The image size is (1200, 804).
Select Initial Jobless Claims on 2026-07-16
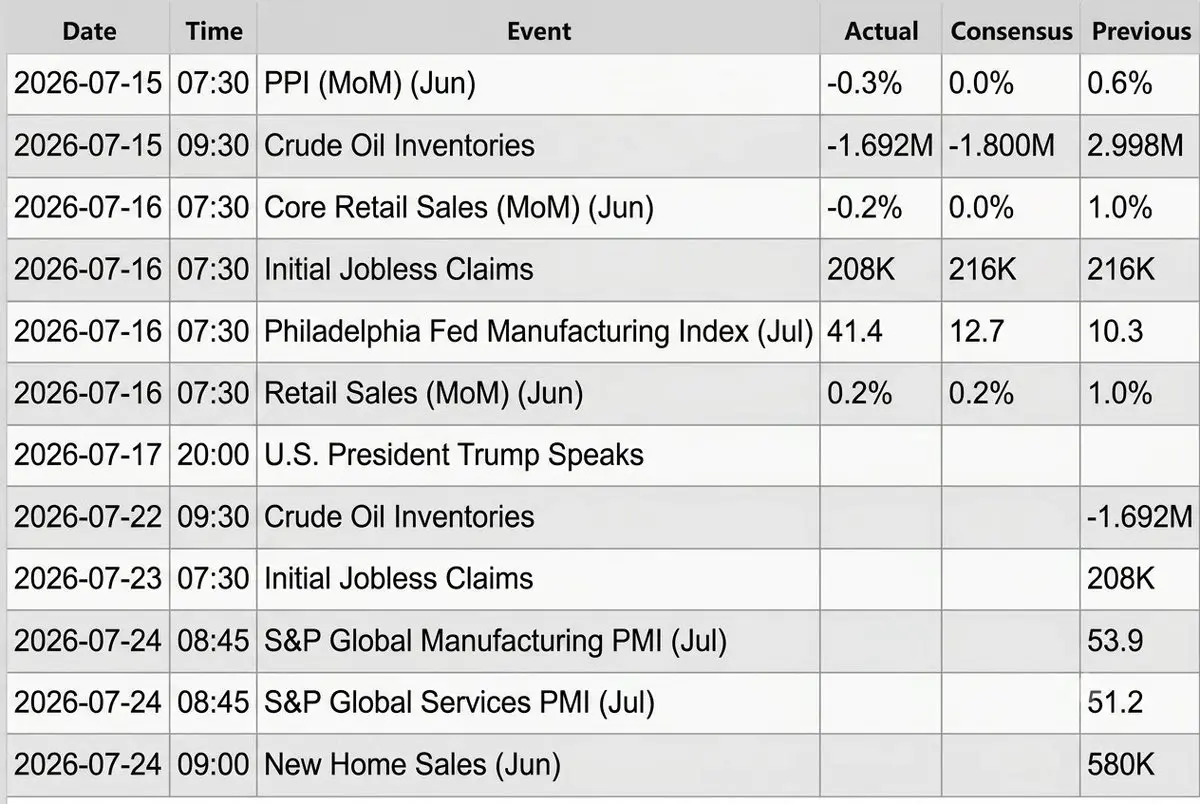pyautogui.click(x=398, y=269)
